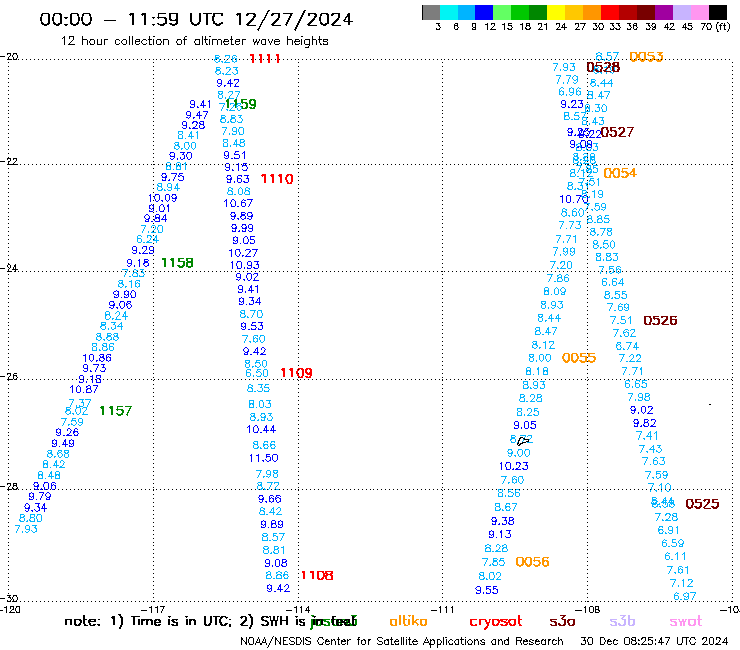The image size is (740, 650).
Task: Click the 10.44 wave height value
Action: click(x=261, y=429)
